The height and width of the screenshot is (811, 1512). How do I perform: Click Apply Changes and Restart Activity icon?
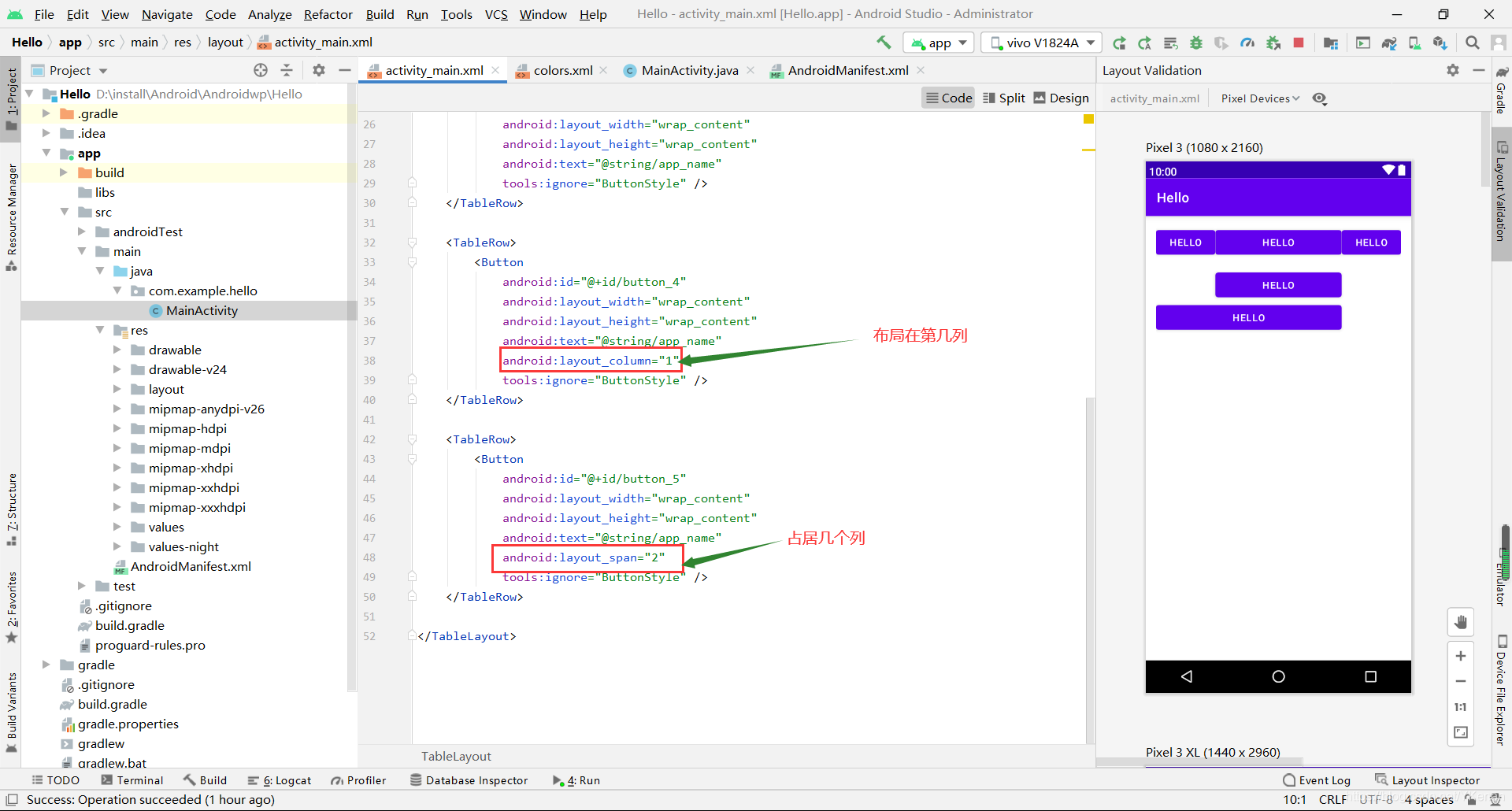pos(1145,43)
